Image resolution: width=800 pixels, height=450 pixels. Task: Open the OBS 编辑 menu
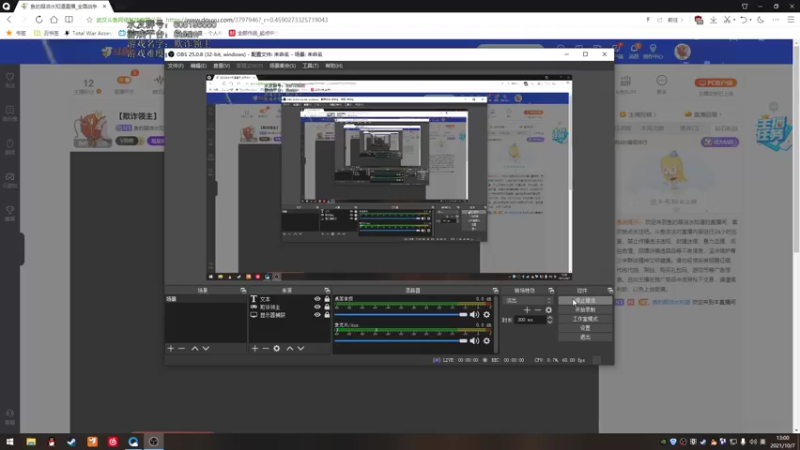pos(198,66)
